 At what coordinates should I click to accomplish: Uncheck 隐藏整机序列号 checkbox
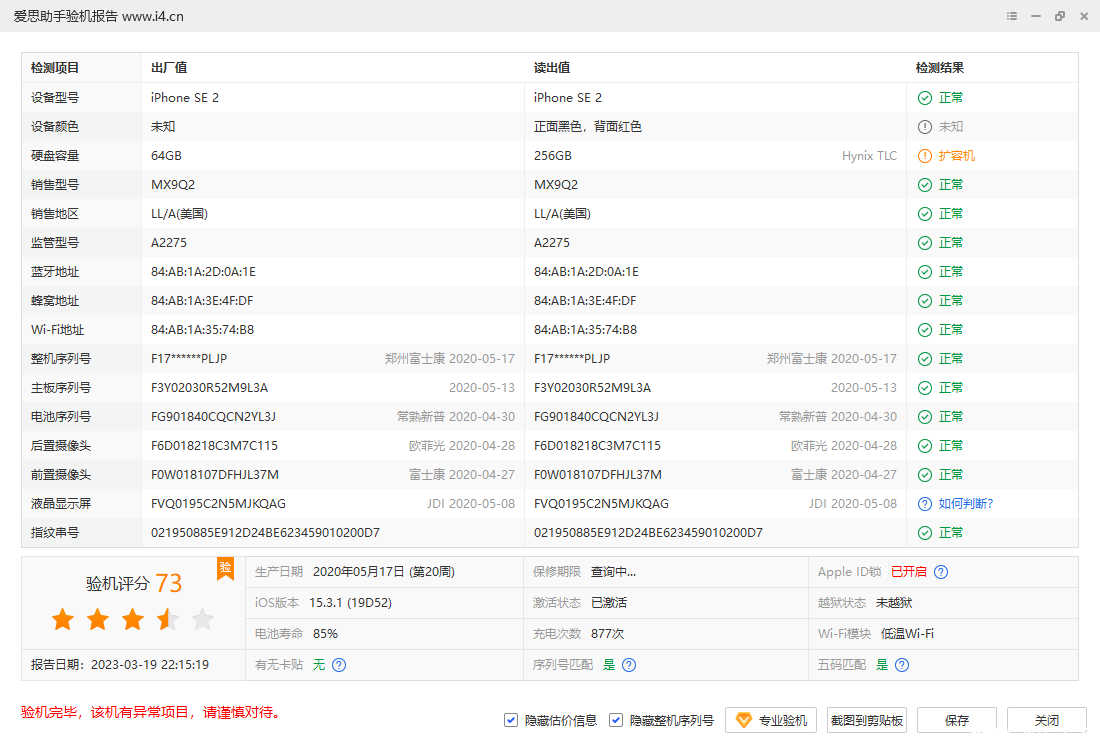[616, 720]
